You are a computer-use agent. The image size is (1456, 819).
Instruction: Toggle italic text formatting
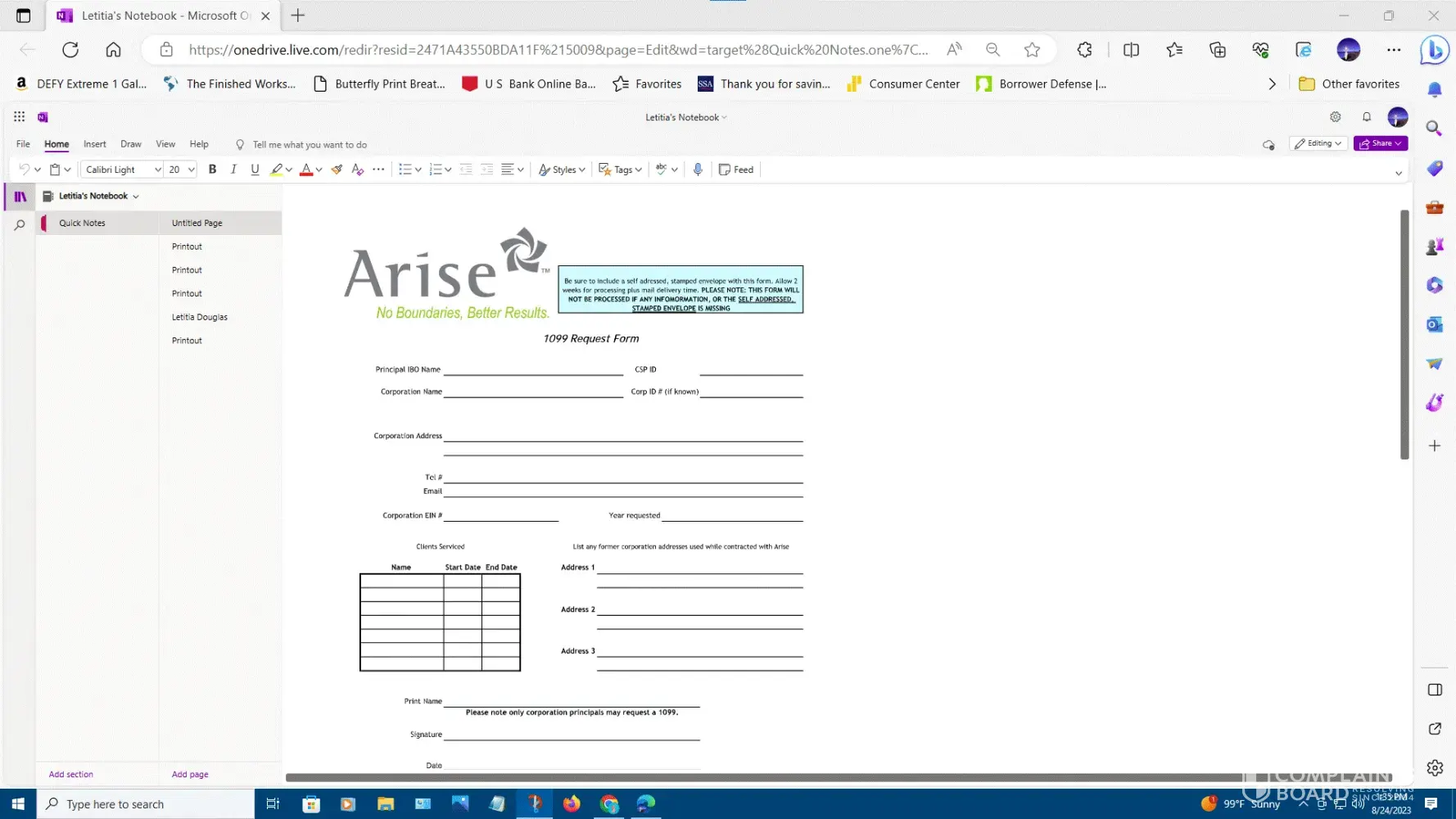click(x=233, y=170)
